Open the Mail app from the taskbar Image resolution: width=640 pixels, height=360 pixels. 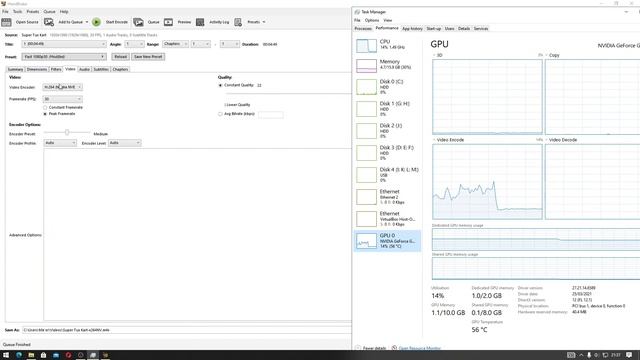pos(56,355)
